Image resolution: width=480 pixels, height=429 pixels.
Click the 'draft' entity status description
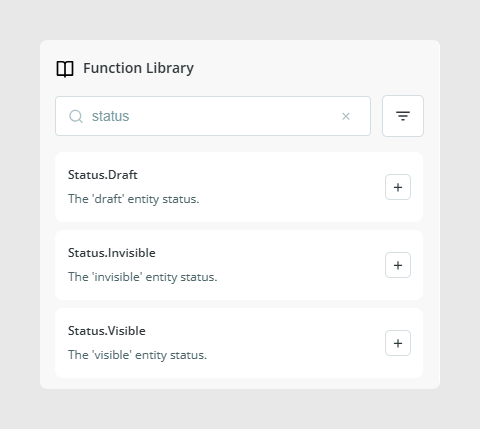(x=134, y=199)
